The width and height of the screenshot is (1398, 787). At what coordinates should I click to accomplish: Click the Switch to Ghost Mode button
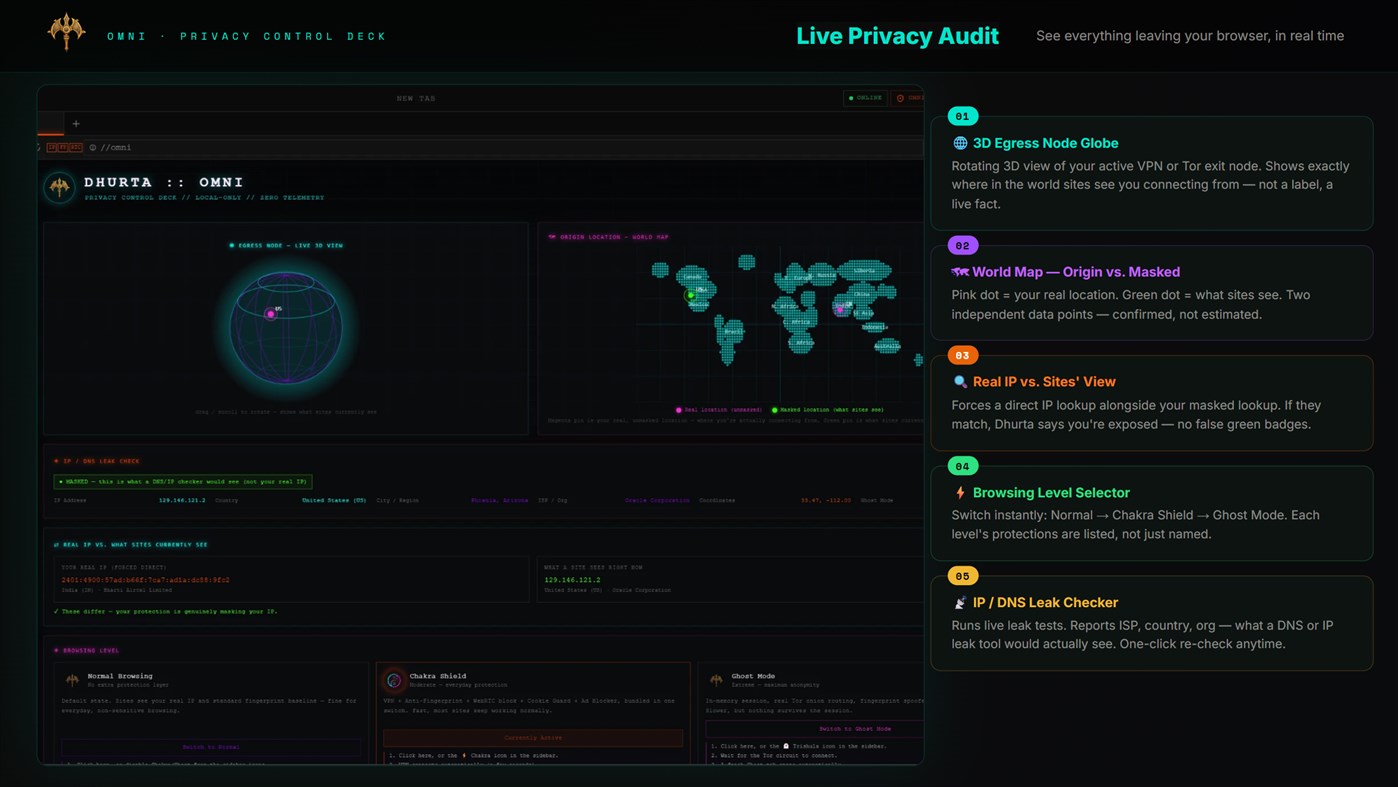(x=853, y=729)
